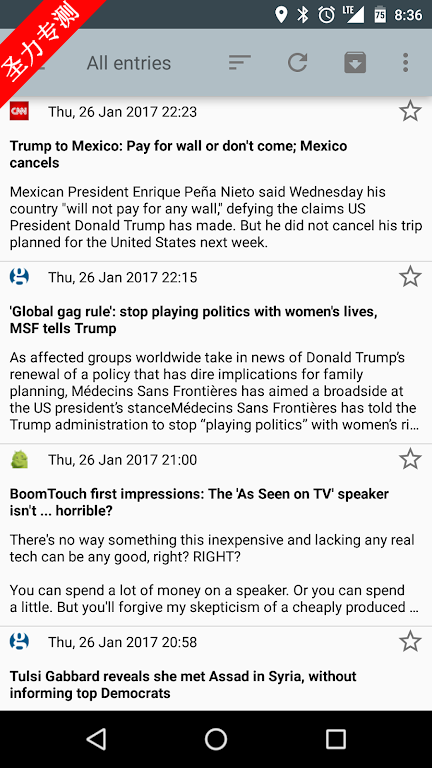
Task: Tap the Android back navigation button
Action: tap(96, 739)
